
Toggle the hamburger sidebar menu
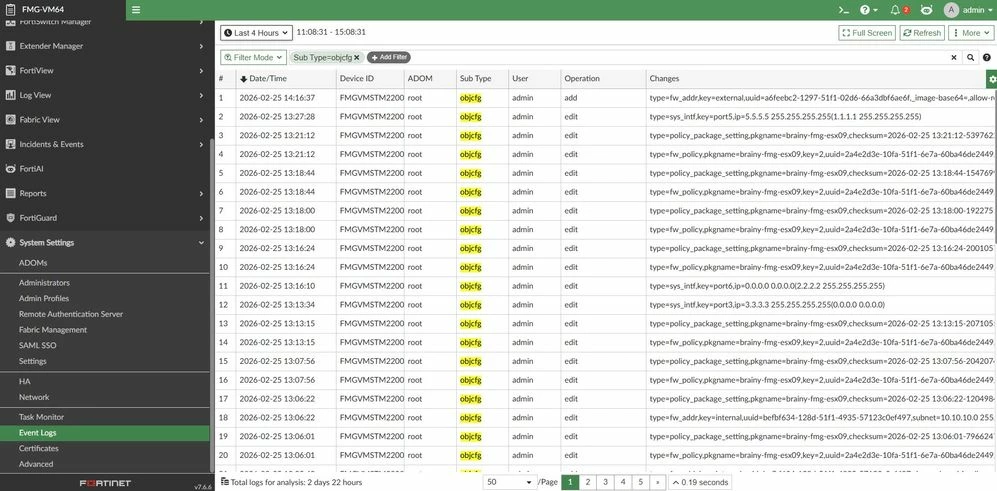(x=136, y=10)
